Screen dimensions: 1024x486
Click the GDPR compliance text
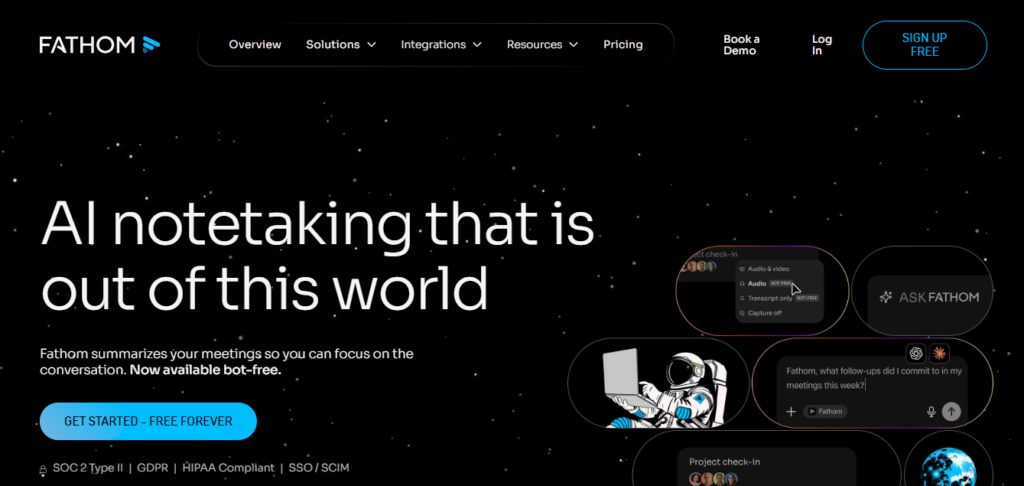coord(152,468)
